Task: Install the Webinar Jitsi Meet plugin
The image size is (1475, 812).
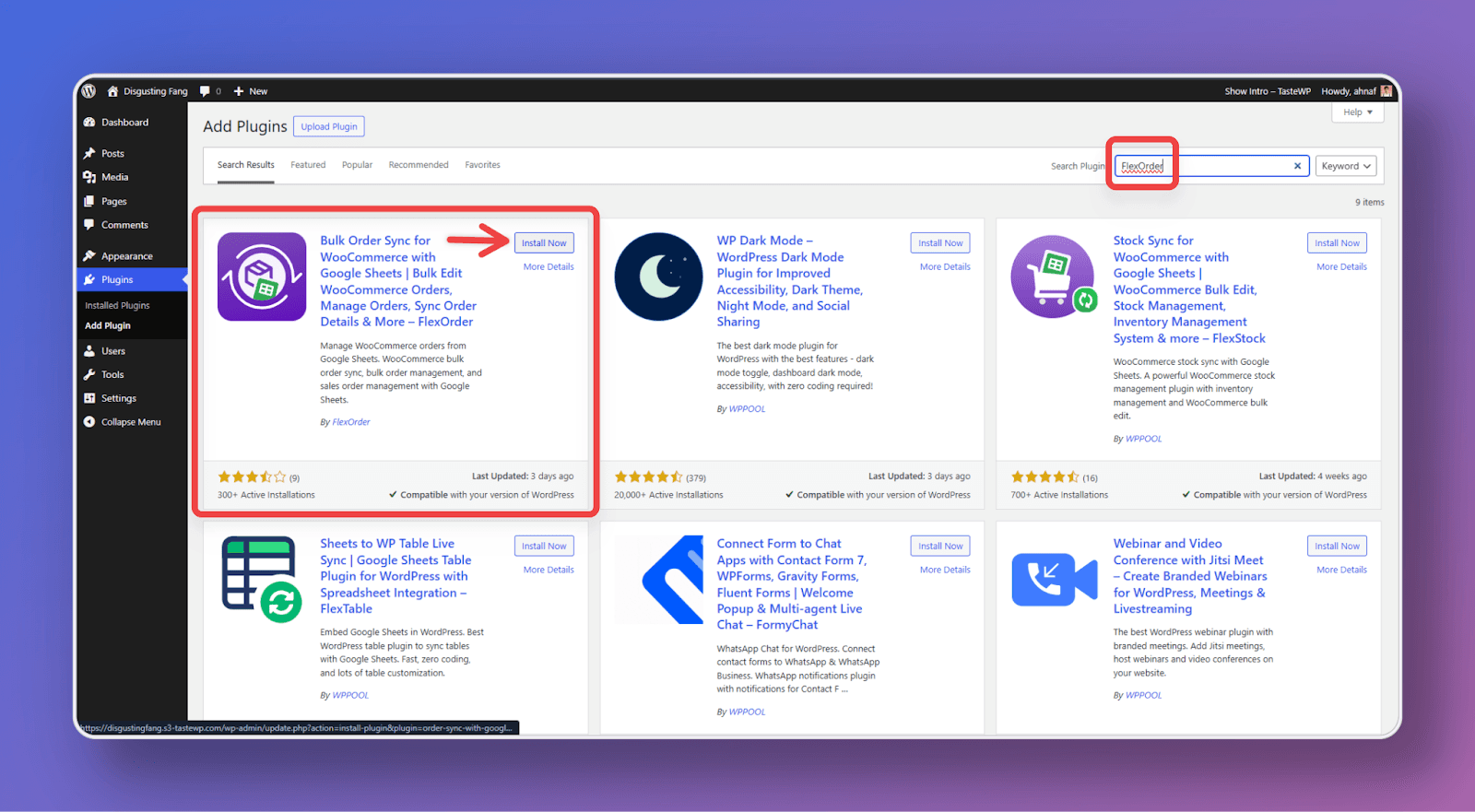Action: (x=1337, y=547)
